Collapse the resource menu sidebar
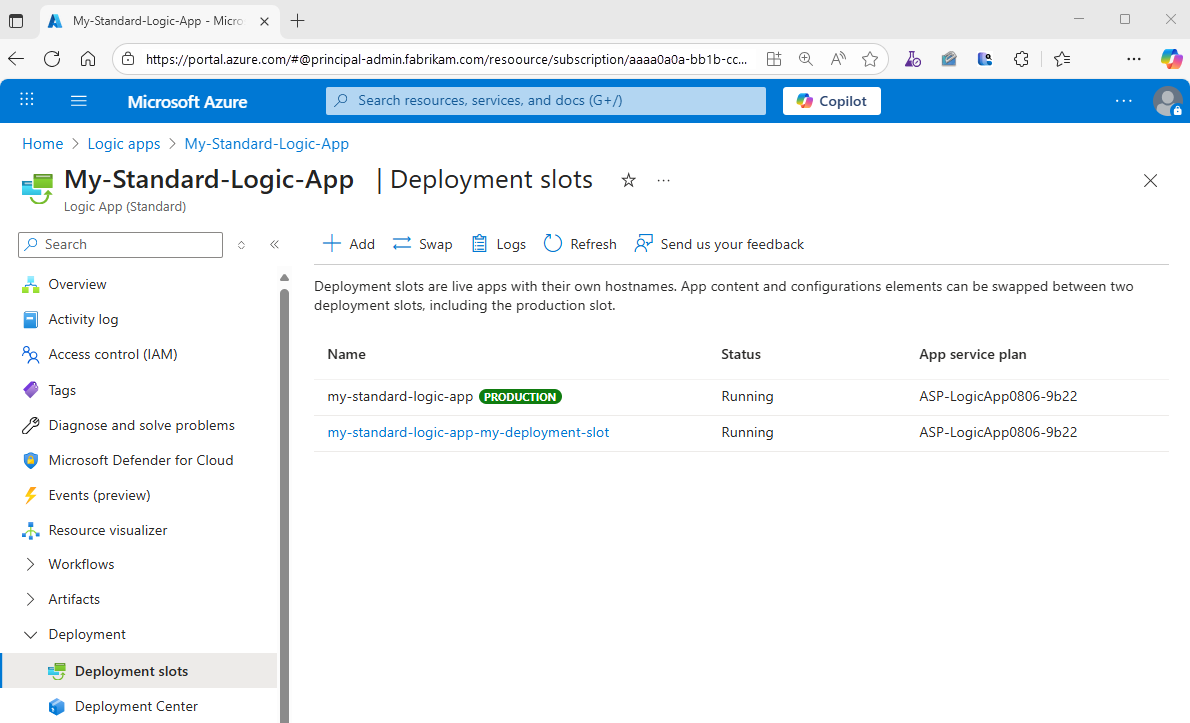This screenshot has height=723, width=1190. 275,244
